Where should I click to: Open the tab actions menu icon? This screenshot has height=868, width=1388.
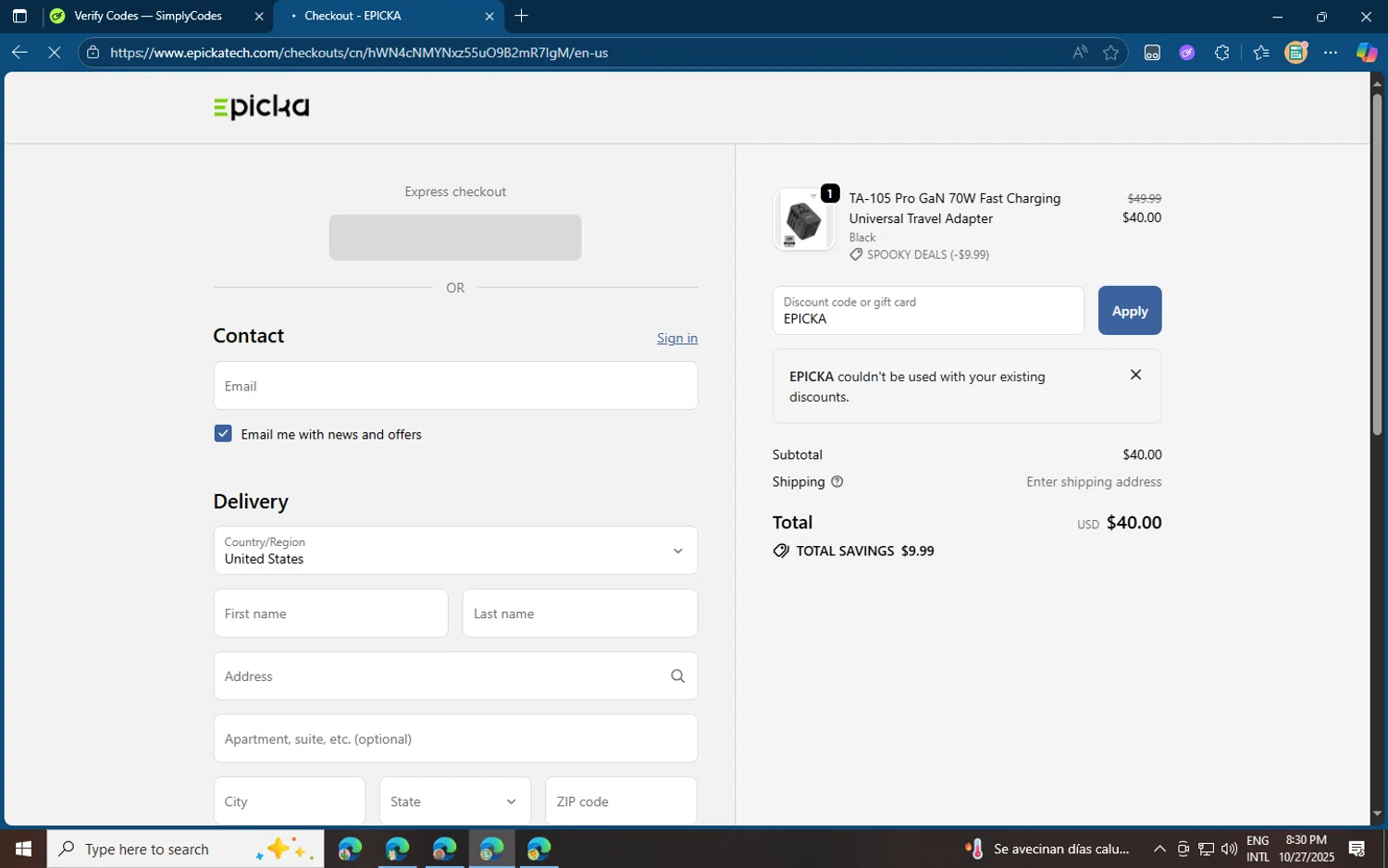[x=19, y=16]
